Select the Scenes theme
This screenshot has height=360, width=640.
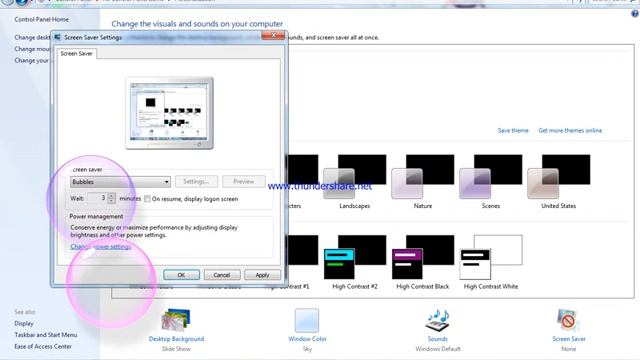click(x=491, y=182)
